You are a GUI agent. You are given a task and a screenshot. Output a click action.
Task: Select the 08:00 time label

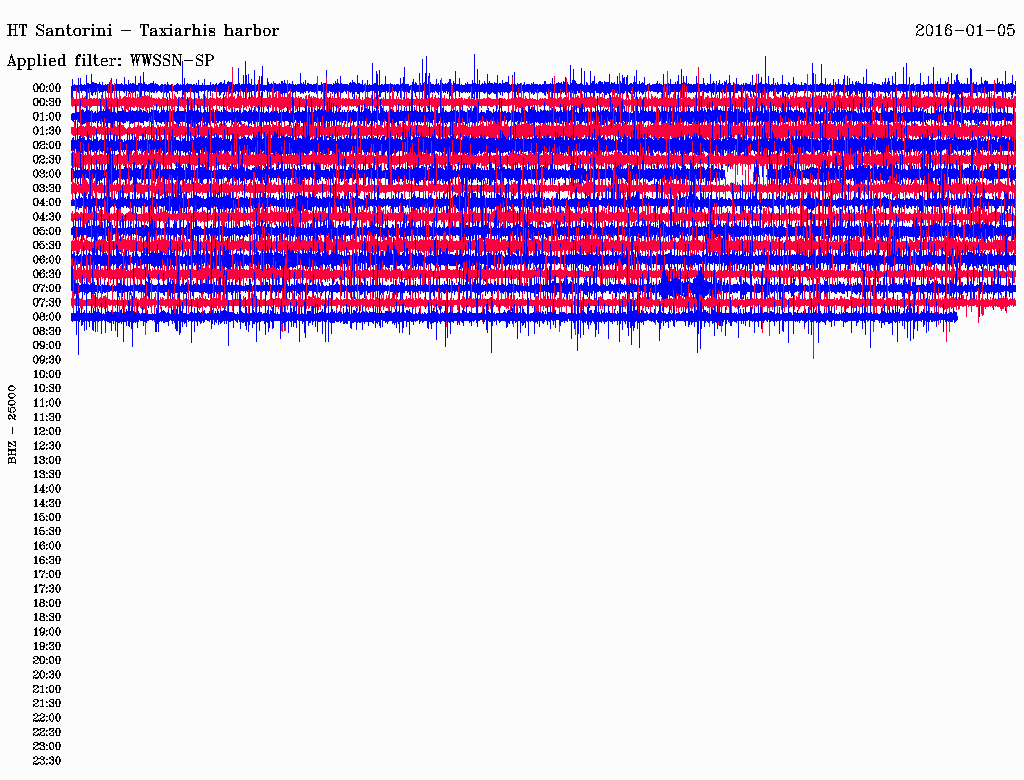47,317
